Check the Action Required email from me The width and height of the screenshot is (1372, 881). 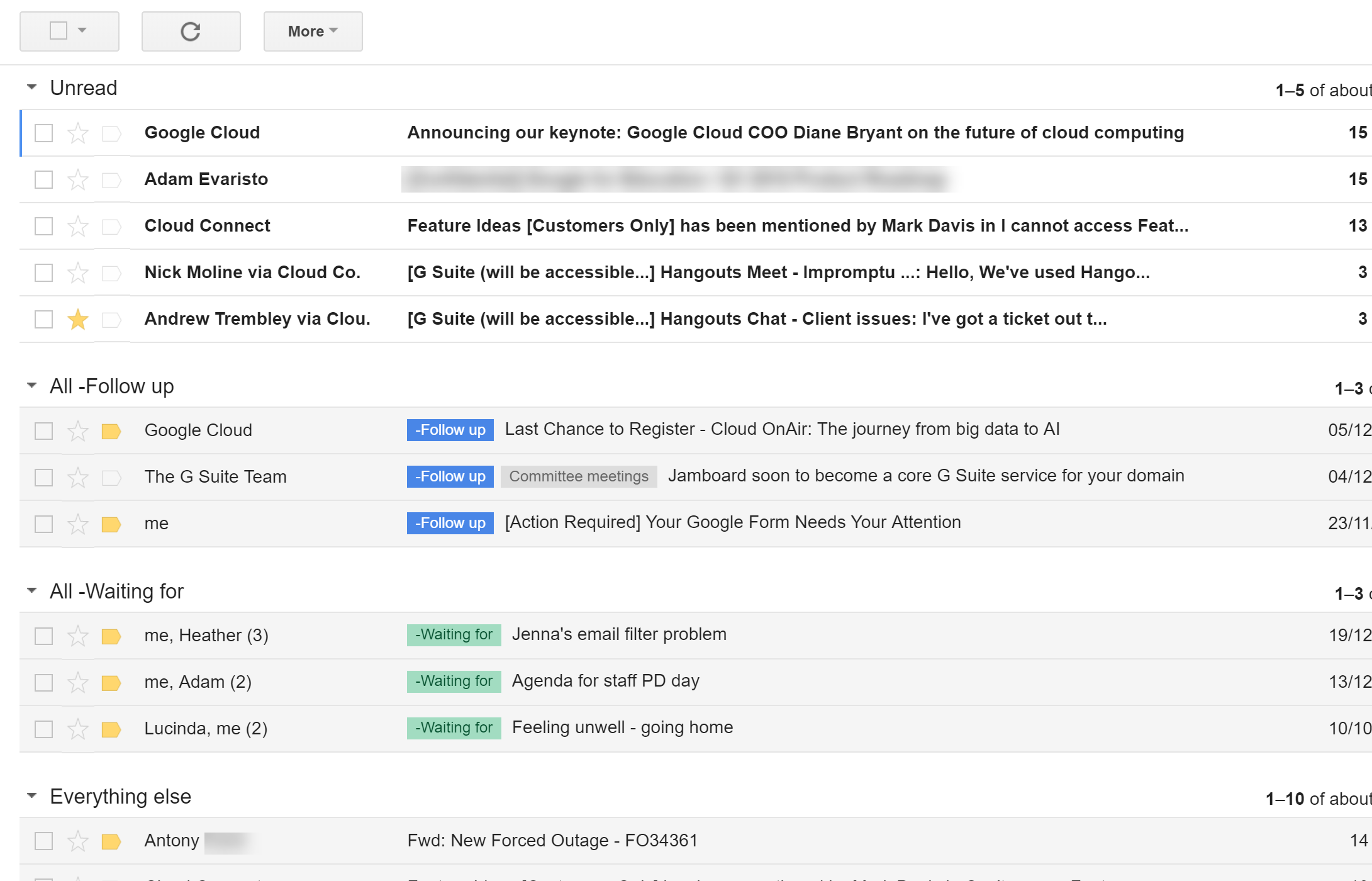point(43,524)
